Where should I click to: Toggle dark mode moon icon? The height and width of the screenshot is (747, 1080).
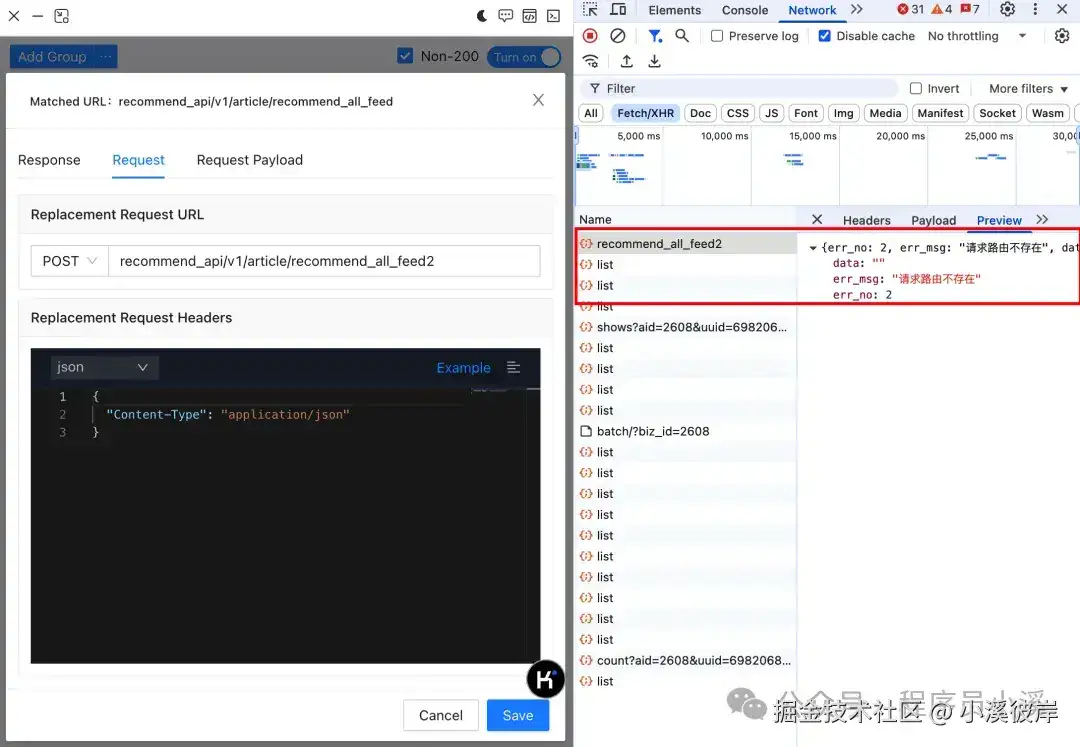pos(482,16)
